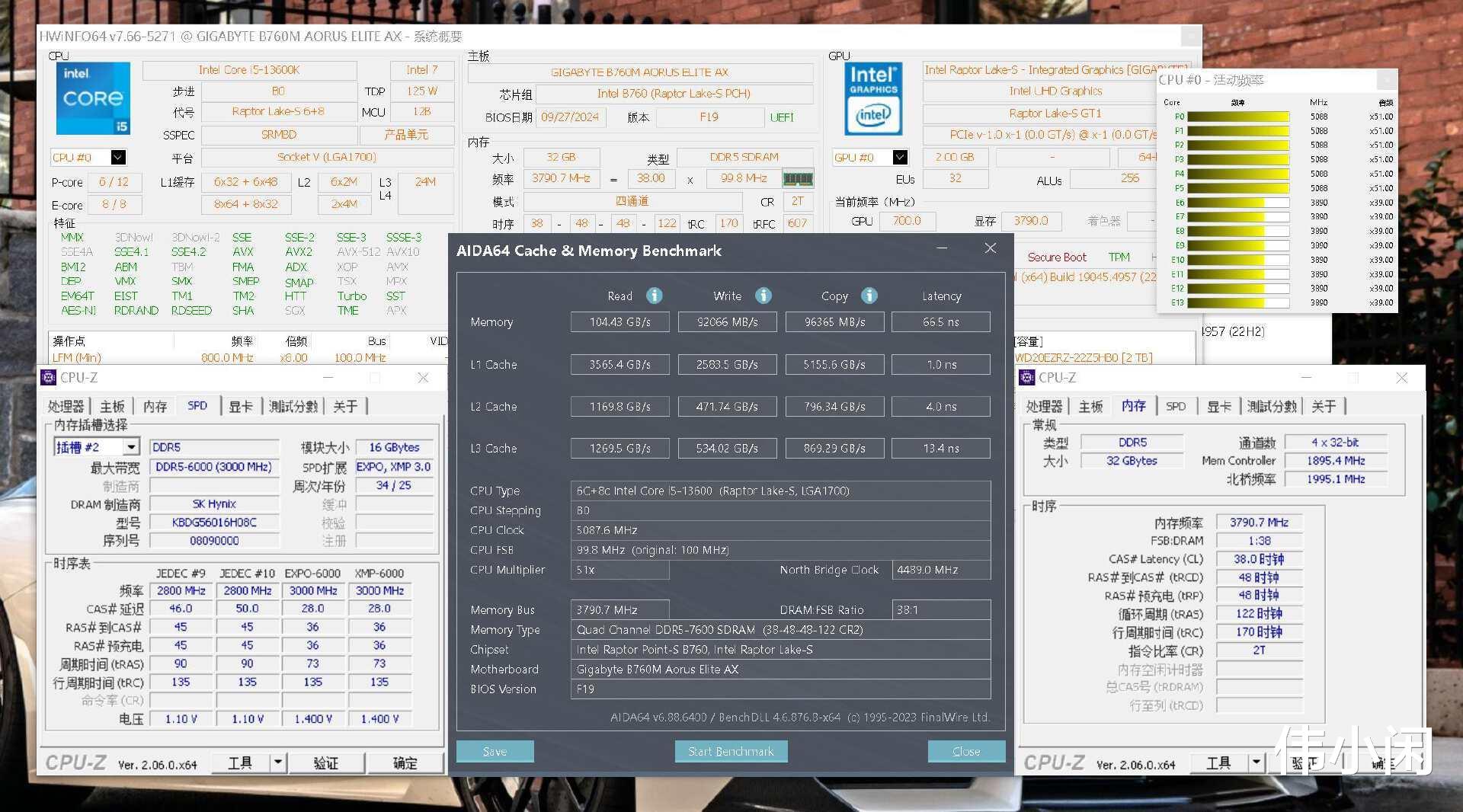Image resolution: width=1463 pixels, height=812 pixels.
Task: Click the L3 Cache latency value 13.4 ns
Action: coord(941,449)
